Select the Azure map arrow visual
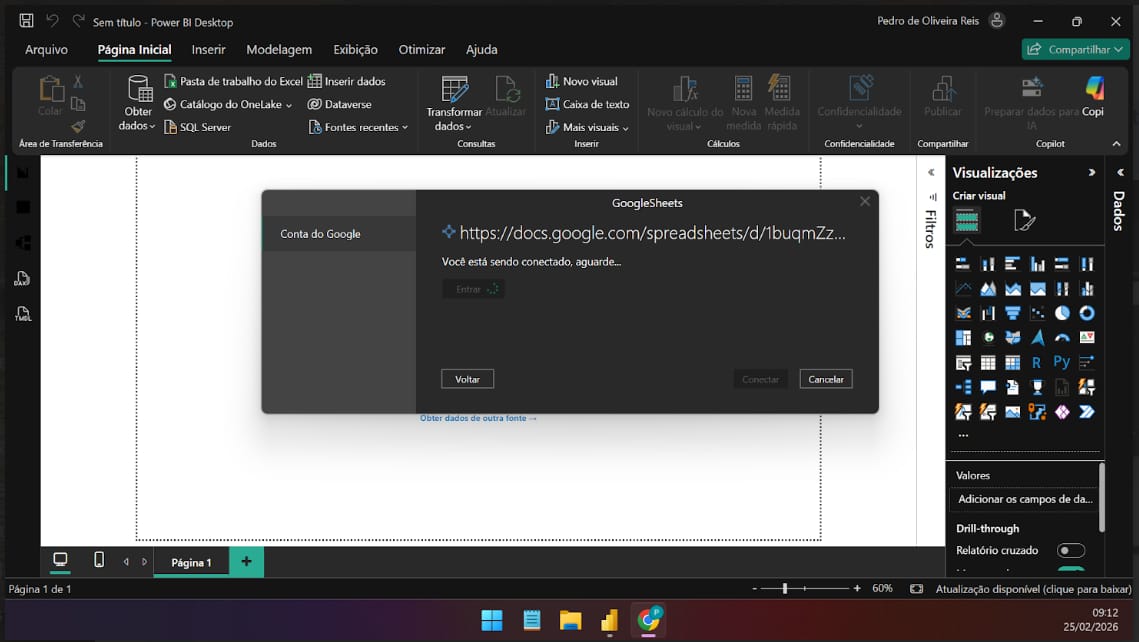Image resolution: width=1139 pixels, height=642 pixels. [1037, 338]
